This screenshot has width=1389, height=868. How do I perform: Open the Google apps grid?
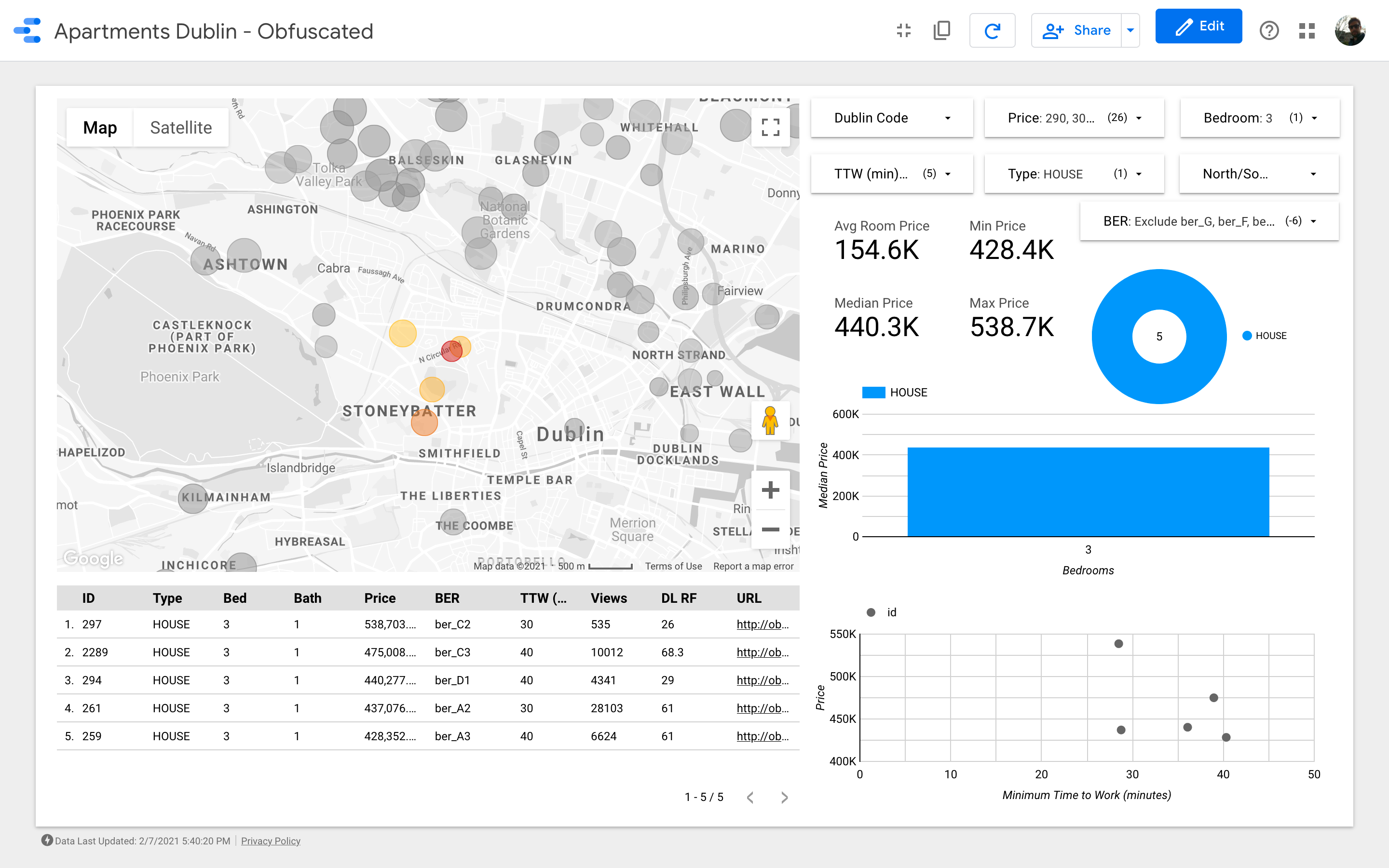[1307, 30]
